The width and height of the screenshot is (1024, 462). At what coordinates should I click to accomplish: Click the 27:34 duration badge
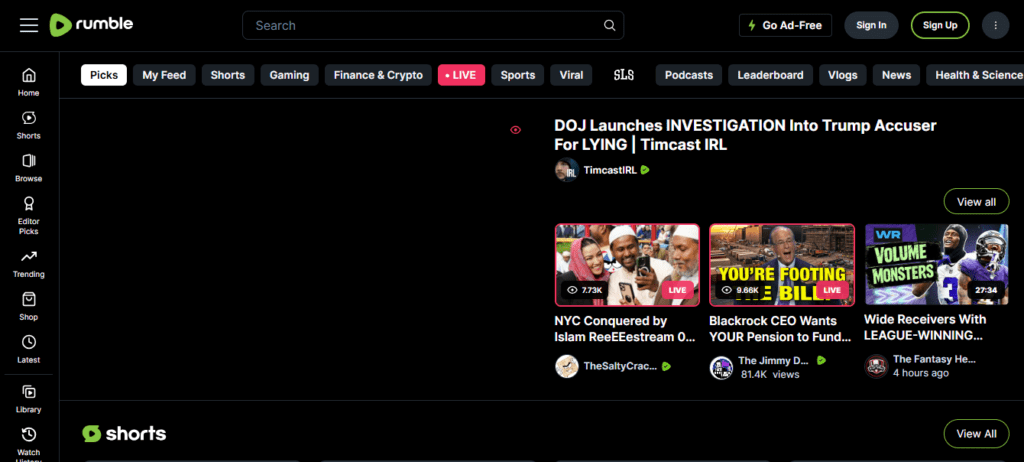coord(985,289)
